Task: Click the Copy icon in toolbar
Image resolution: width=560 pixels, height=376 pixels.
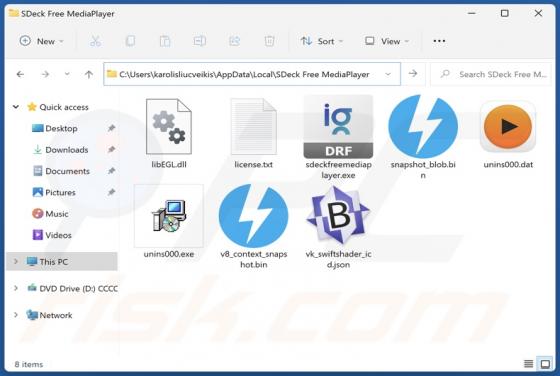Action: coord(130,41)
